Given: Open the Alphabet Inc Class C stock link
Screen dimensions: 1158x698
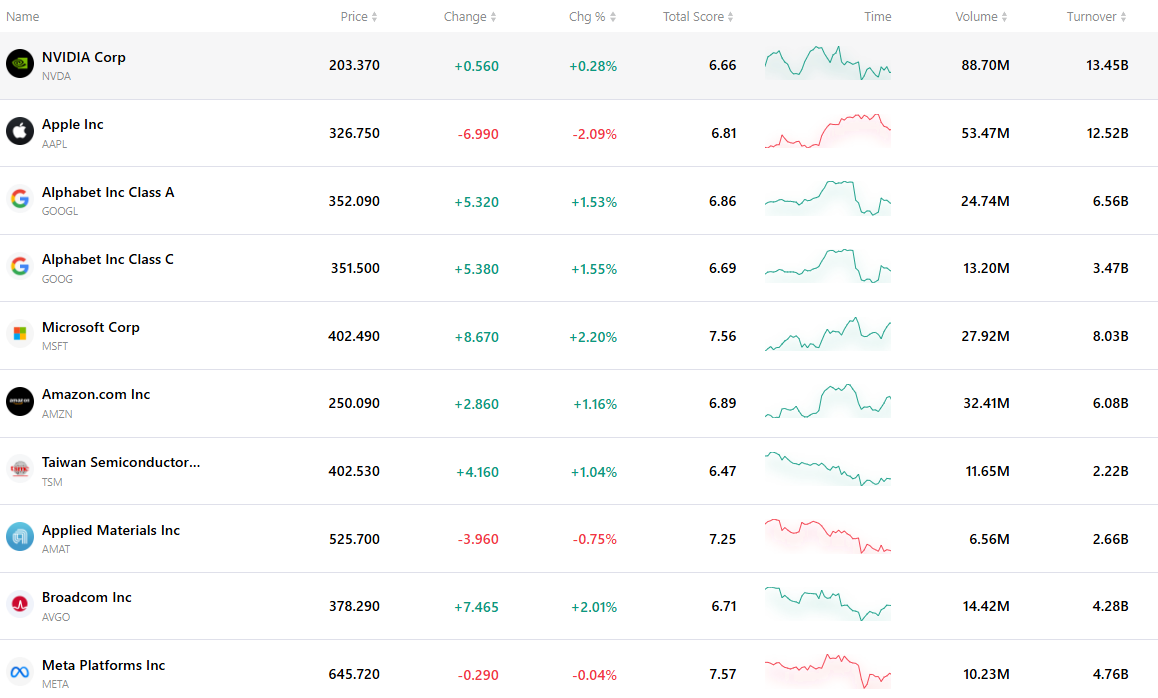Looking at the screenshot, I should 108,260.
